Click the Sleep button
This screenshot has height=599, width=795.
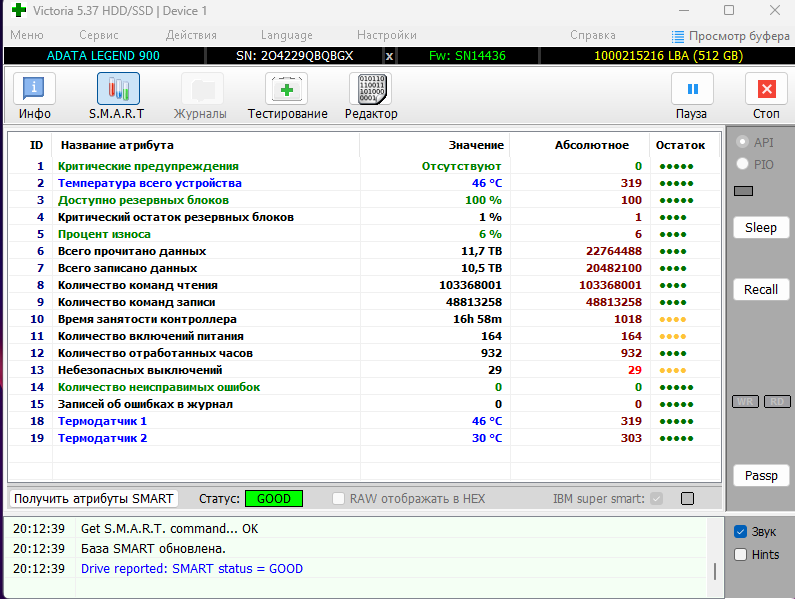click(x=761, y=228)
